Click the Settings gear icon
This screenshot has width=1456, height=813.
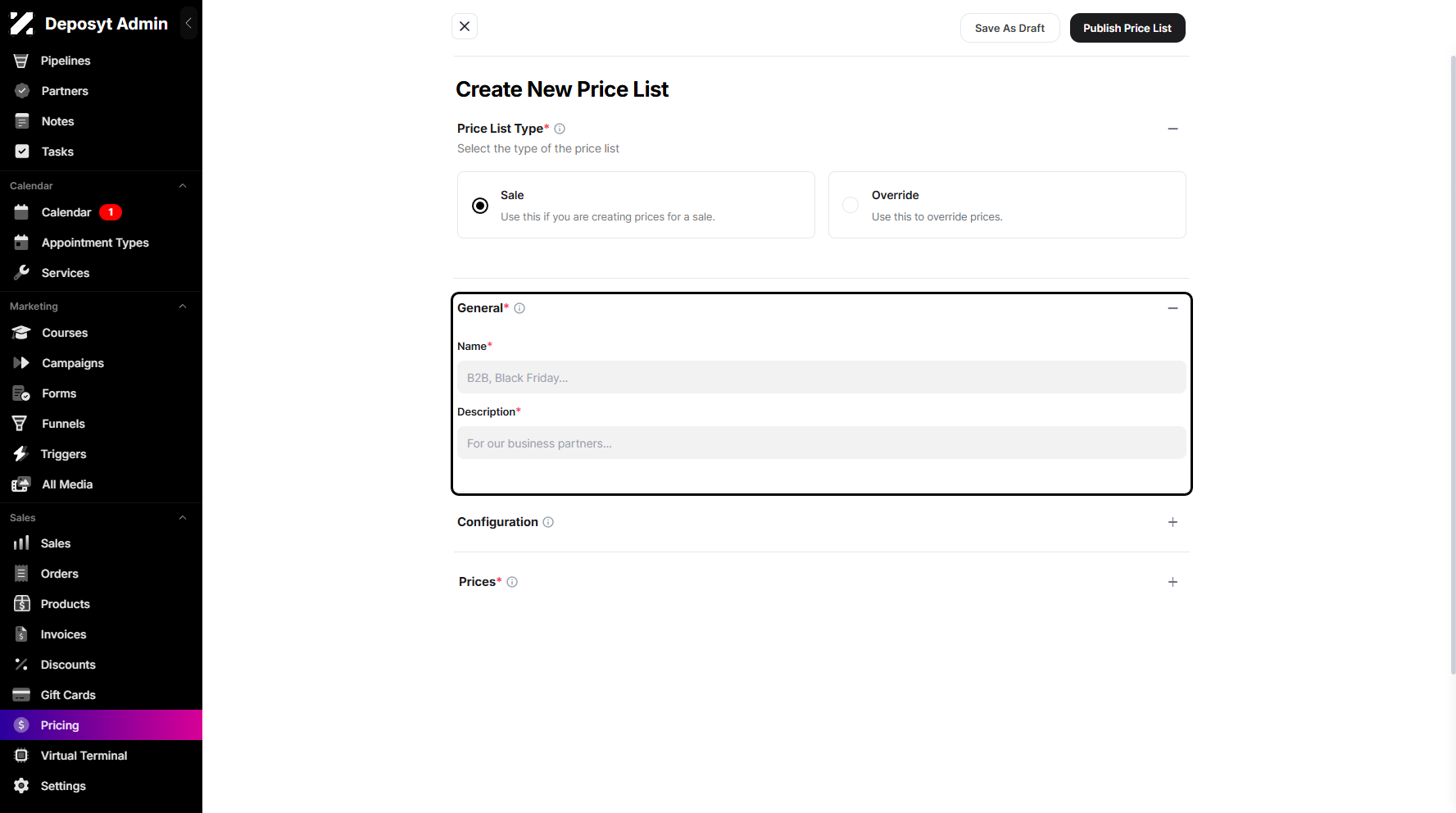point(22,786)
